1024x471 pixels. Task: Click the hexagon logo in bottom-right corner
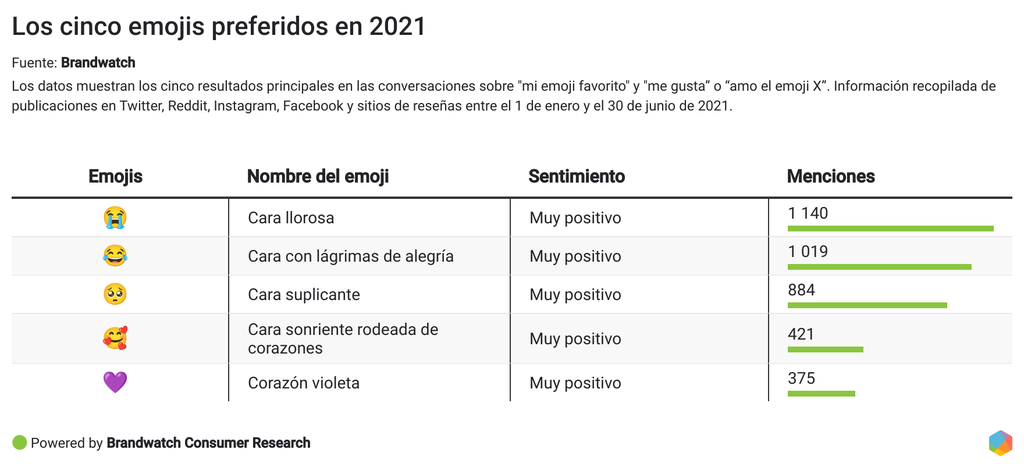[1000, 442]
